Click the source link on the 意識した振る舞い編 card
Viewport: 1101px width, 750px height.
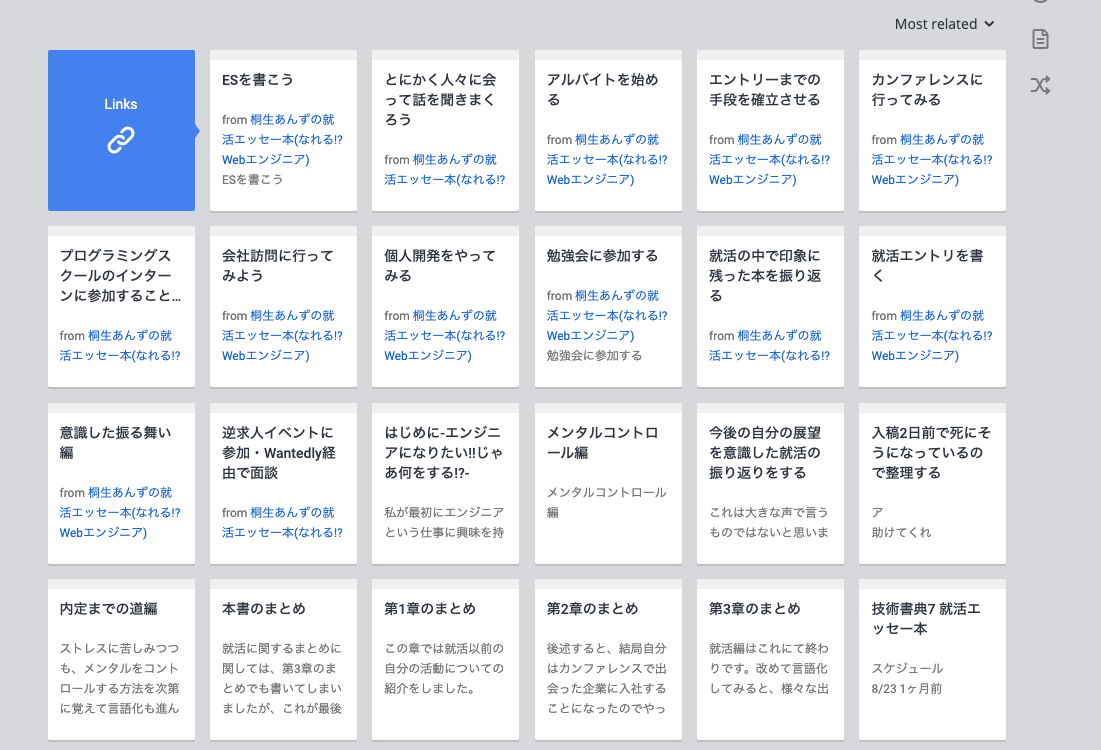click(x=121, y=511)
